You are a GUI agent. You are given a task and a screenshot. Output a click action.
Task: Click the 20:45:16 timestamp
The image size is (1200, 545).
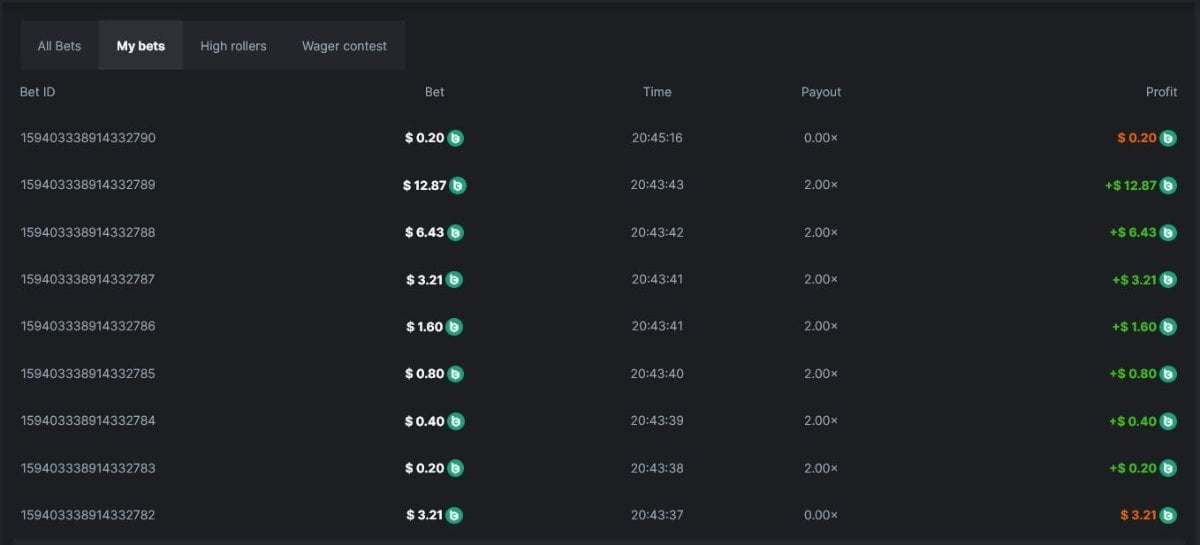[657, 138]
